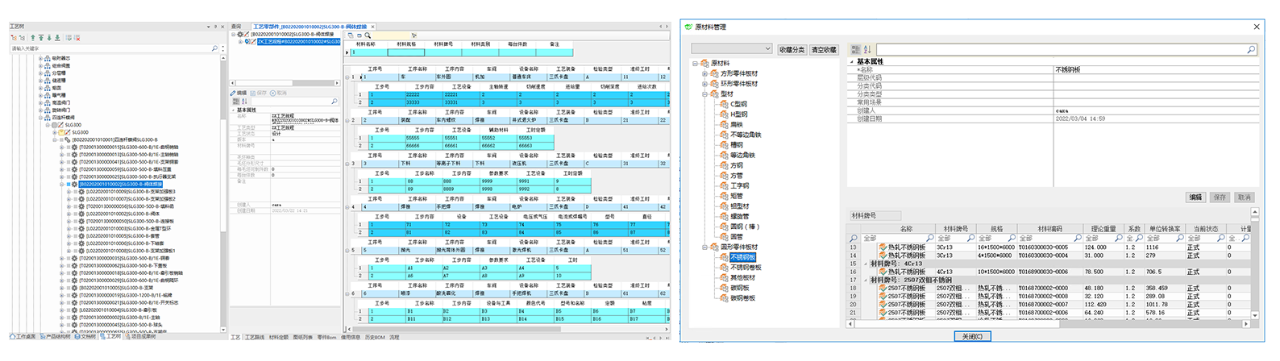This screenshot has width=1280, height=361.
Task: Select the 等边角钢 tree item
Action: (x=744, y=155)
